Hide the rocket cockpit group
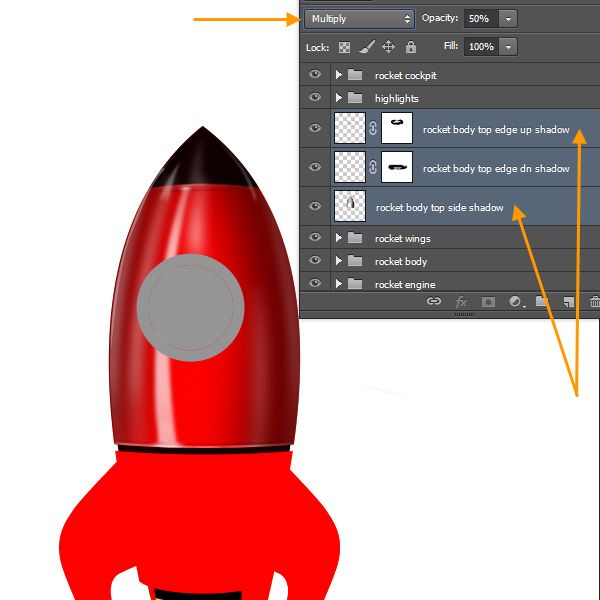 tap(315, 75)
